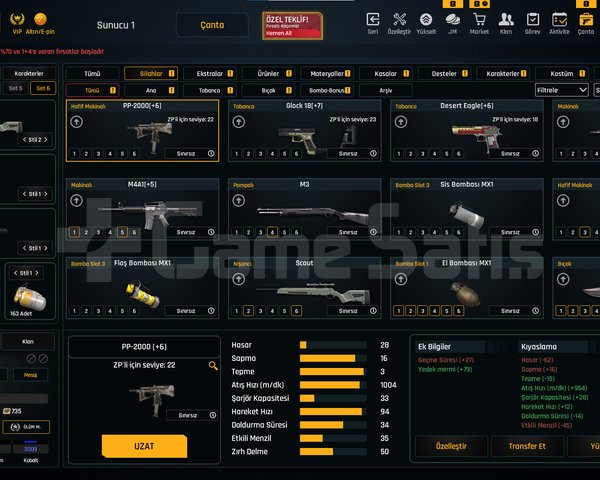Open the Özelleştir tools icon in top bar
The width and height of the screenshot is (600, 480).
(x=399, y=20)
